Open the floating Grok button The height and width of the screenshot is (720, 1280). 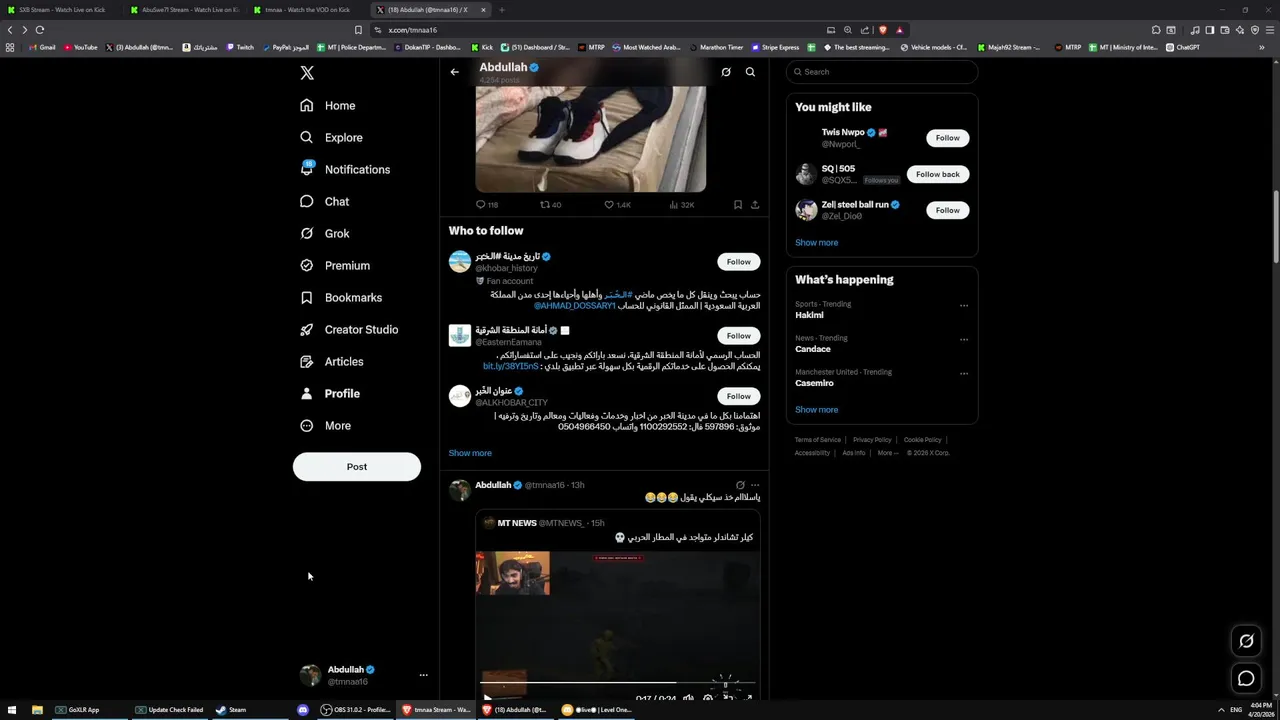click(1246, 641)
